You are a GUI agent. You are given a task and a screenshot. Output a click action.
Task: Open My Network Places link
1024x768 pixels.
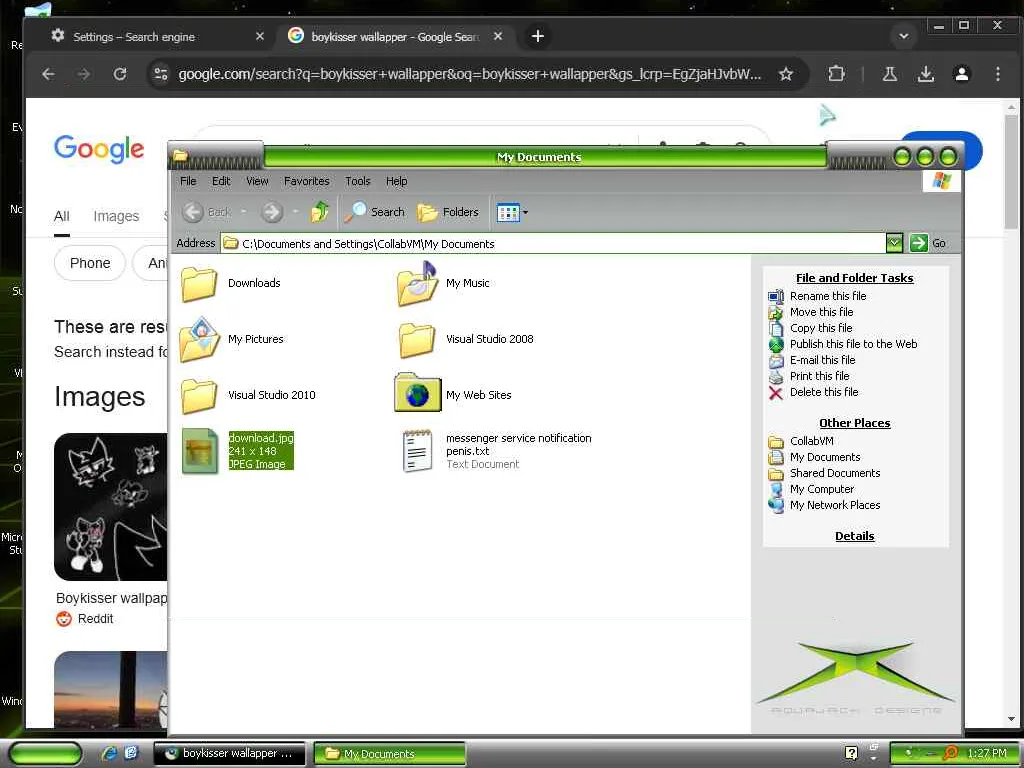[x=835, y=505]
